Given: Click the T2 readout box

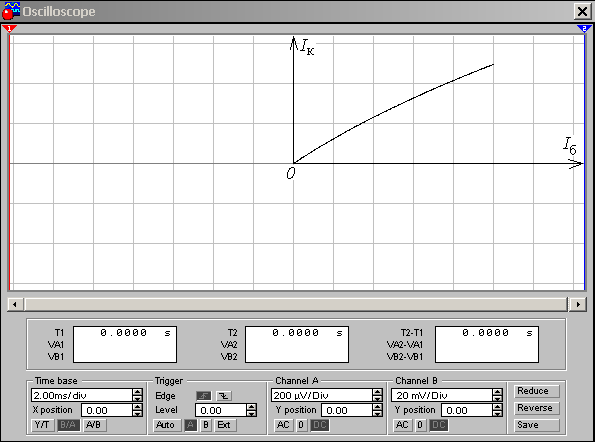Looking at the screenshot, I should pos(297,344).
